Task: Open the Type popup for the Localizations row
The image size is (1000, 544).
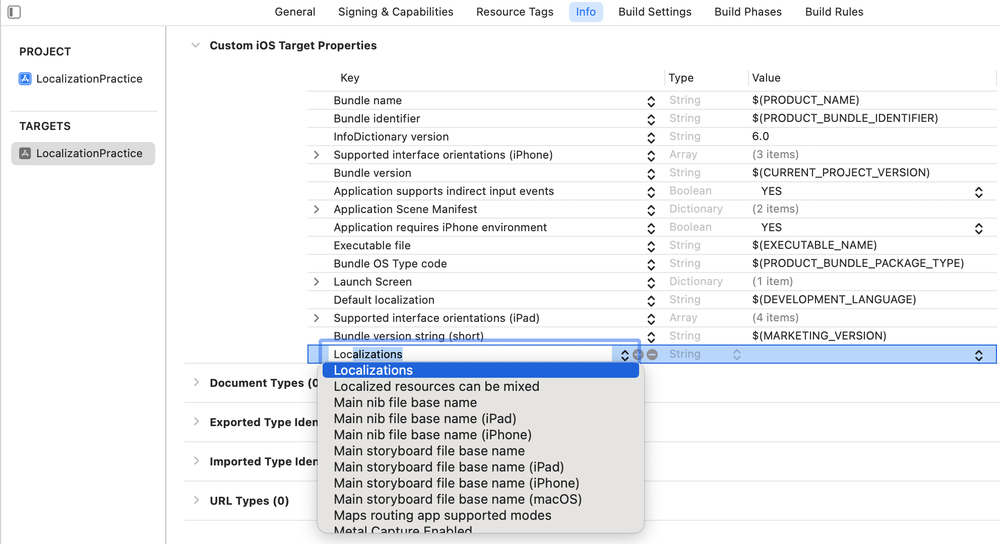Action: [x=736, y=355]
